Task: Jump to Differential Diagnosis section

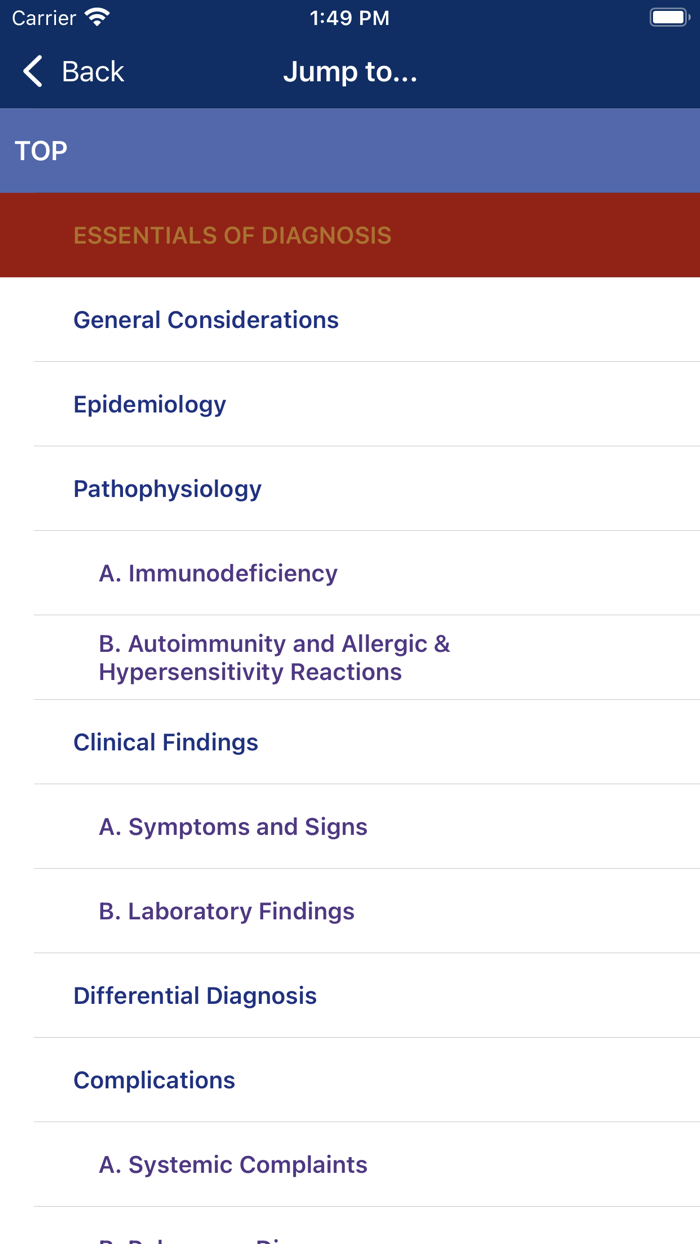Action: click(x=195, y=996)
